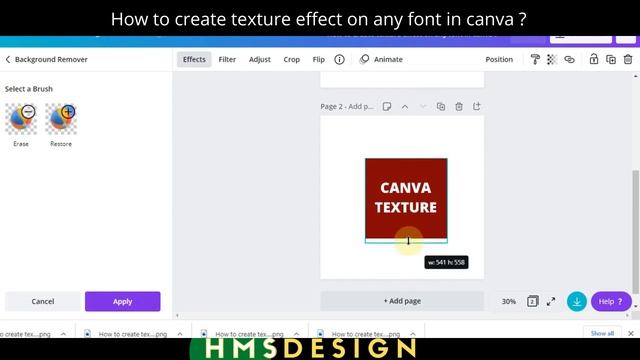Viewport: 640px width, 360px height.
Task: Expand third downloaded png file options
Action: [x=296, y=334]
